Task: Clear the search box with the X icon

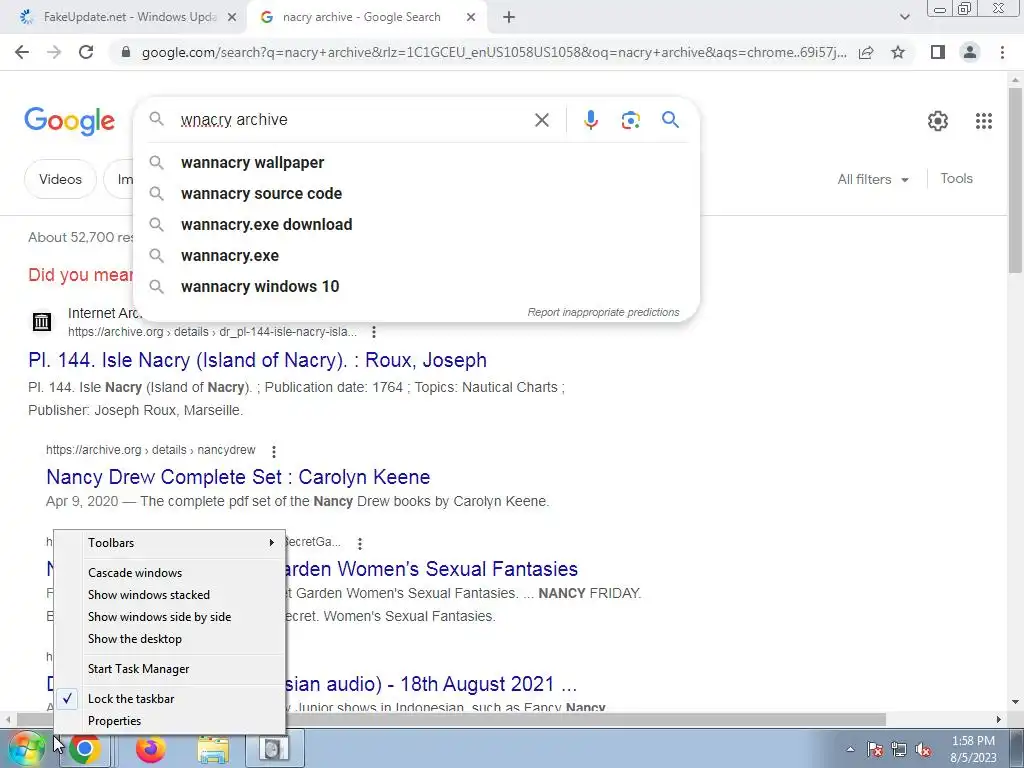Action: [x=541, y=120]
